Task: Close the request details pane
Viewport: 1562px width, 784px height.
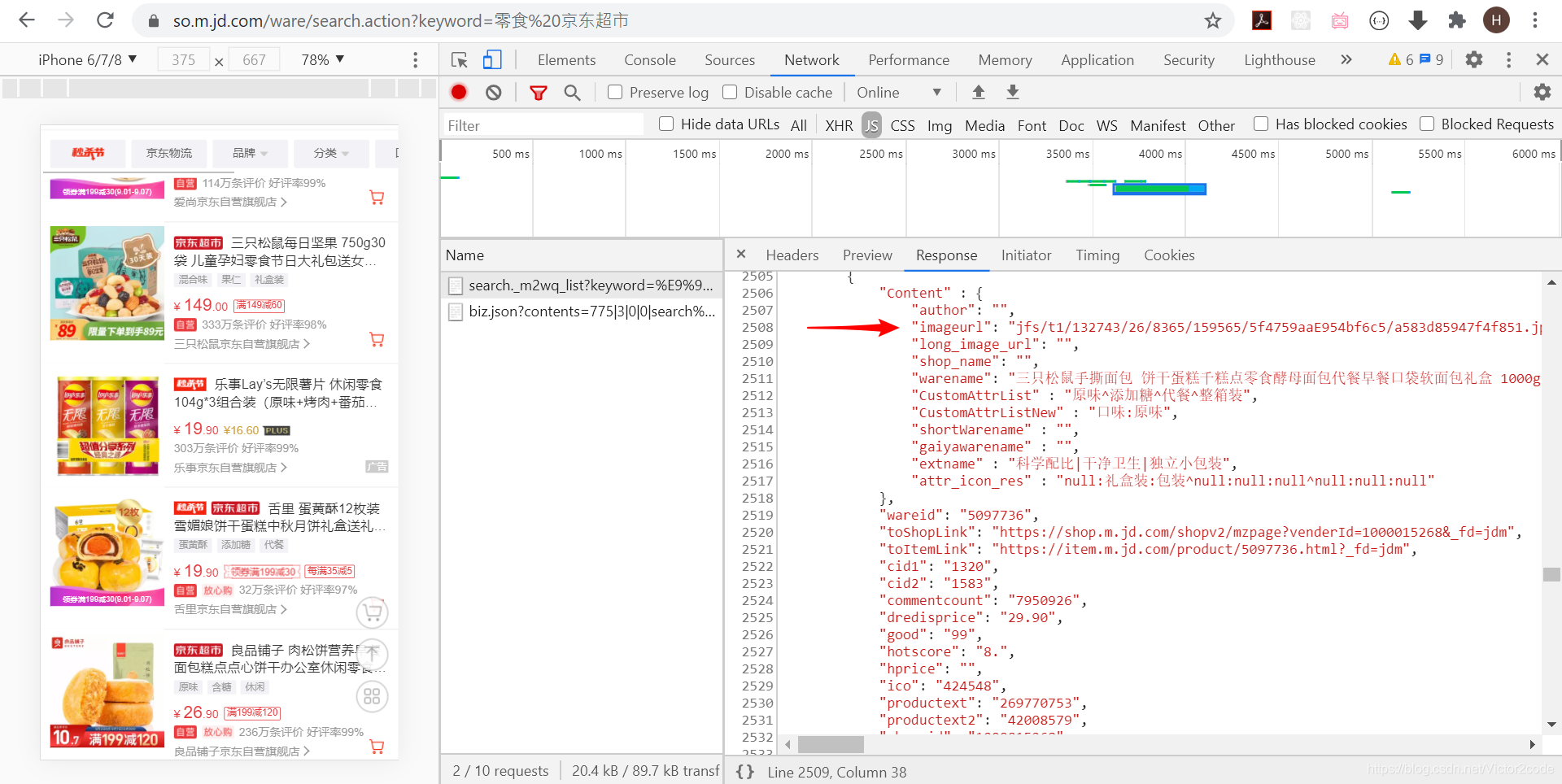Action: click(741, 254)
